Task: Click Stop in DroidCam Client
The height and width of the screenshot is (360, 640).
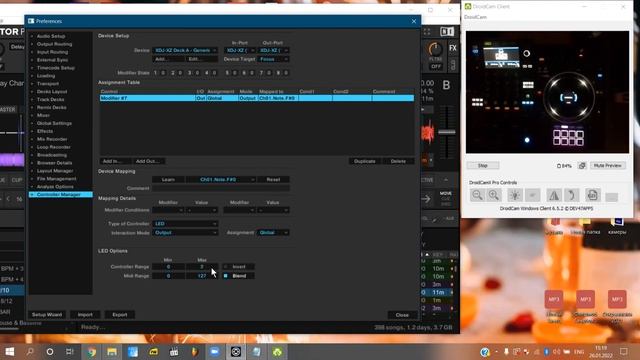Action: point(483,165)
